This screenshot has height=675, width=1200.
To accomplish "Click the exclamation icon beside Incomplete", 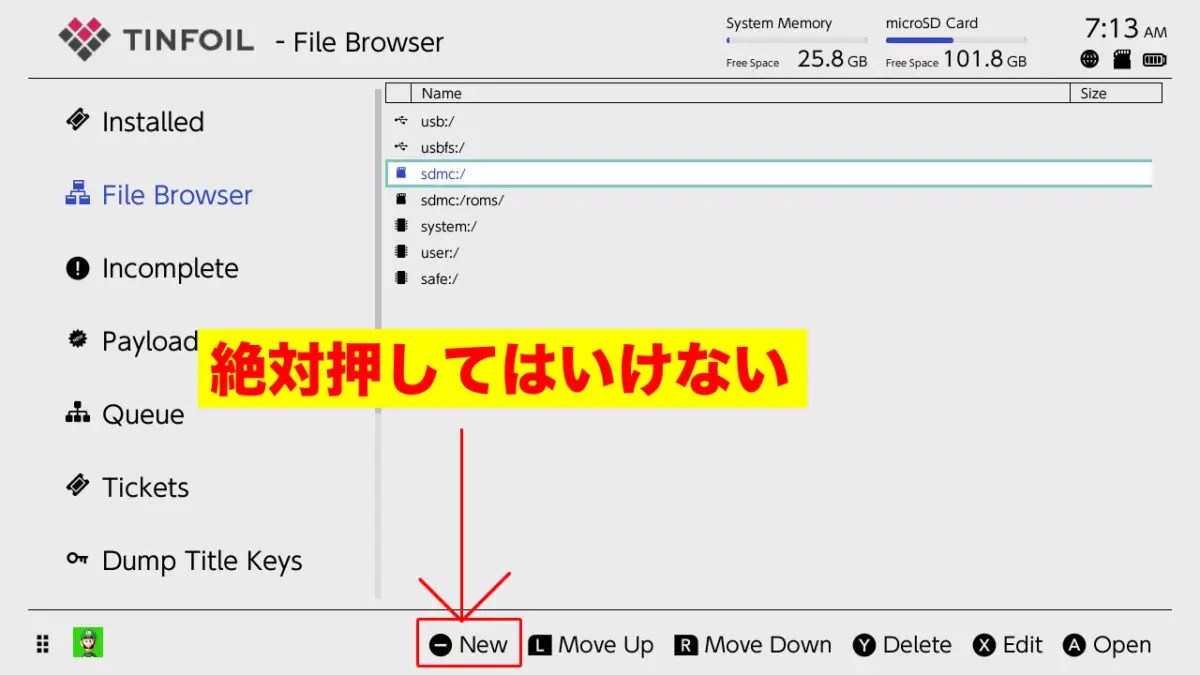I will [x=78, y=268].
